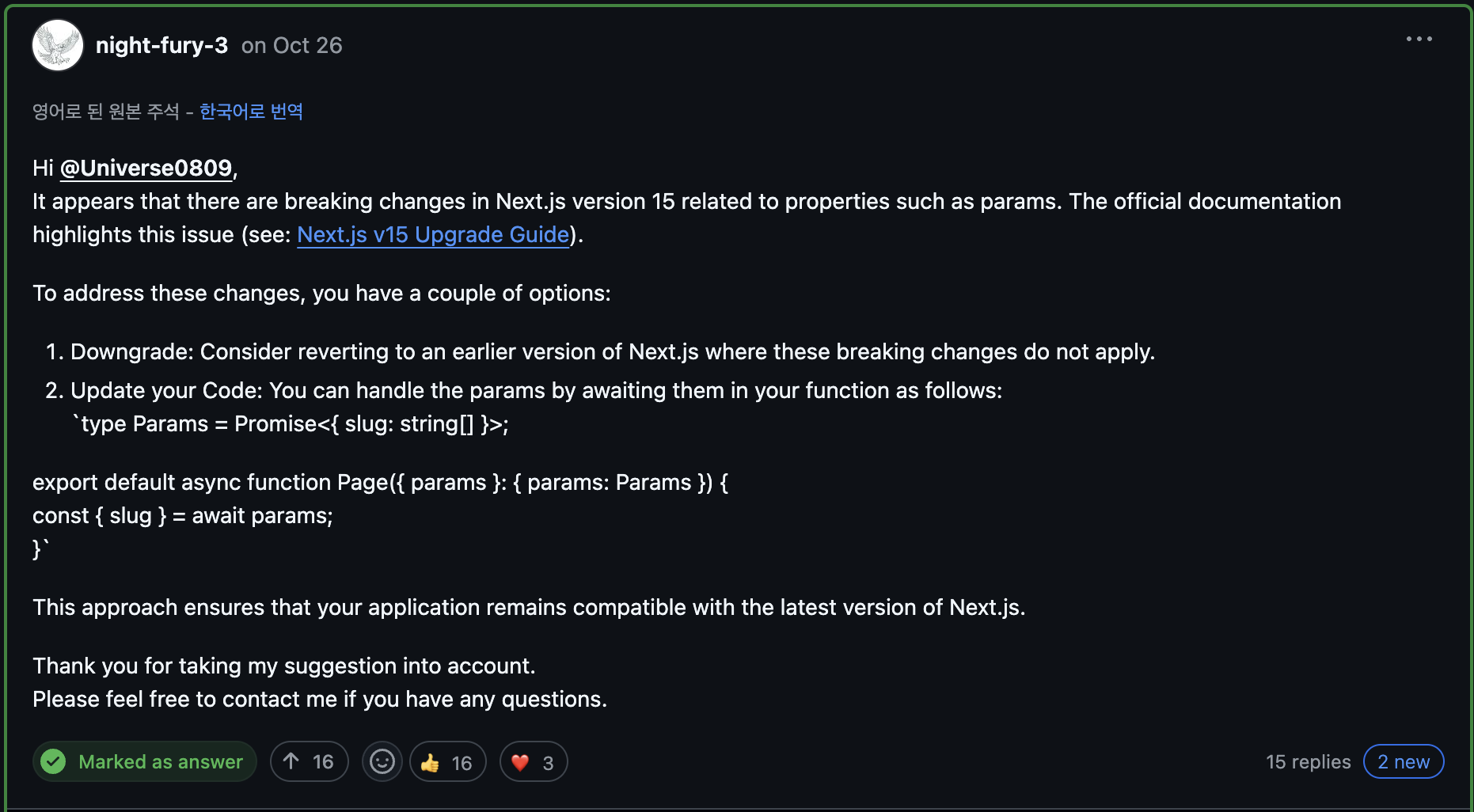Image resolution: width=1474 pixels, height=812 pixels.
Task: Open the Next.js v15 Upgrade Guide link
Action: point(433,234)
